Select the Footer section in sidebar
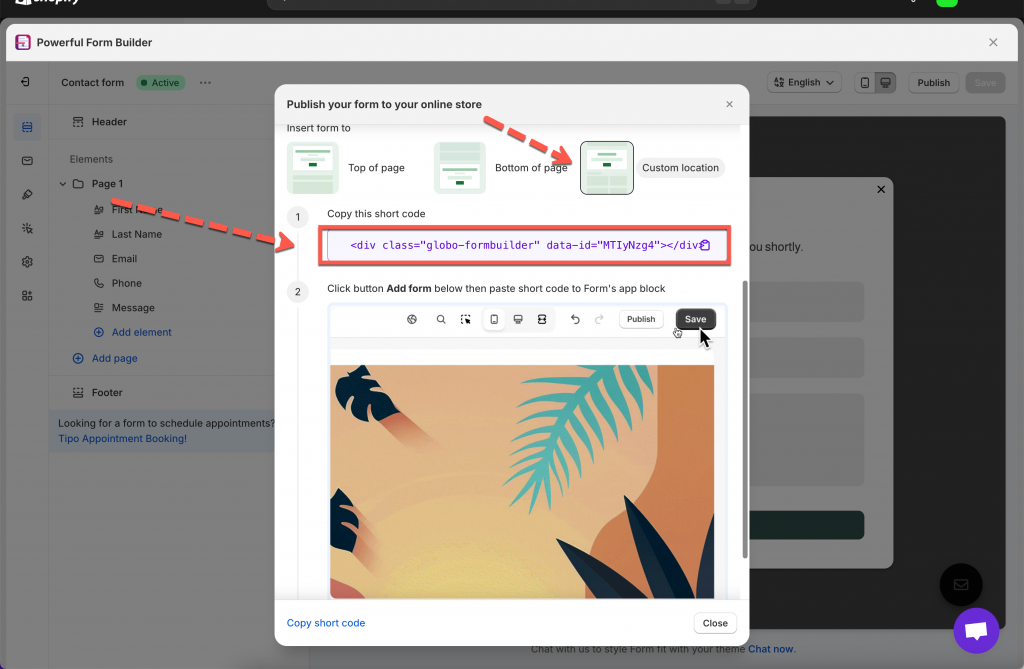This screenshot has width=1024, height=669. 106,393
